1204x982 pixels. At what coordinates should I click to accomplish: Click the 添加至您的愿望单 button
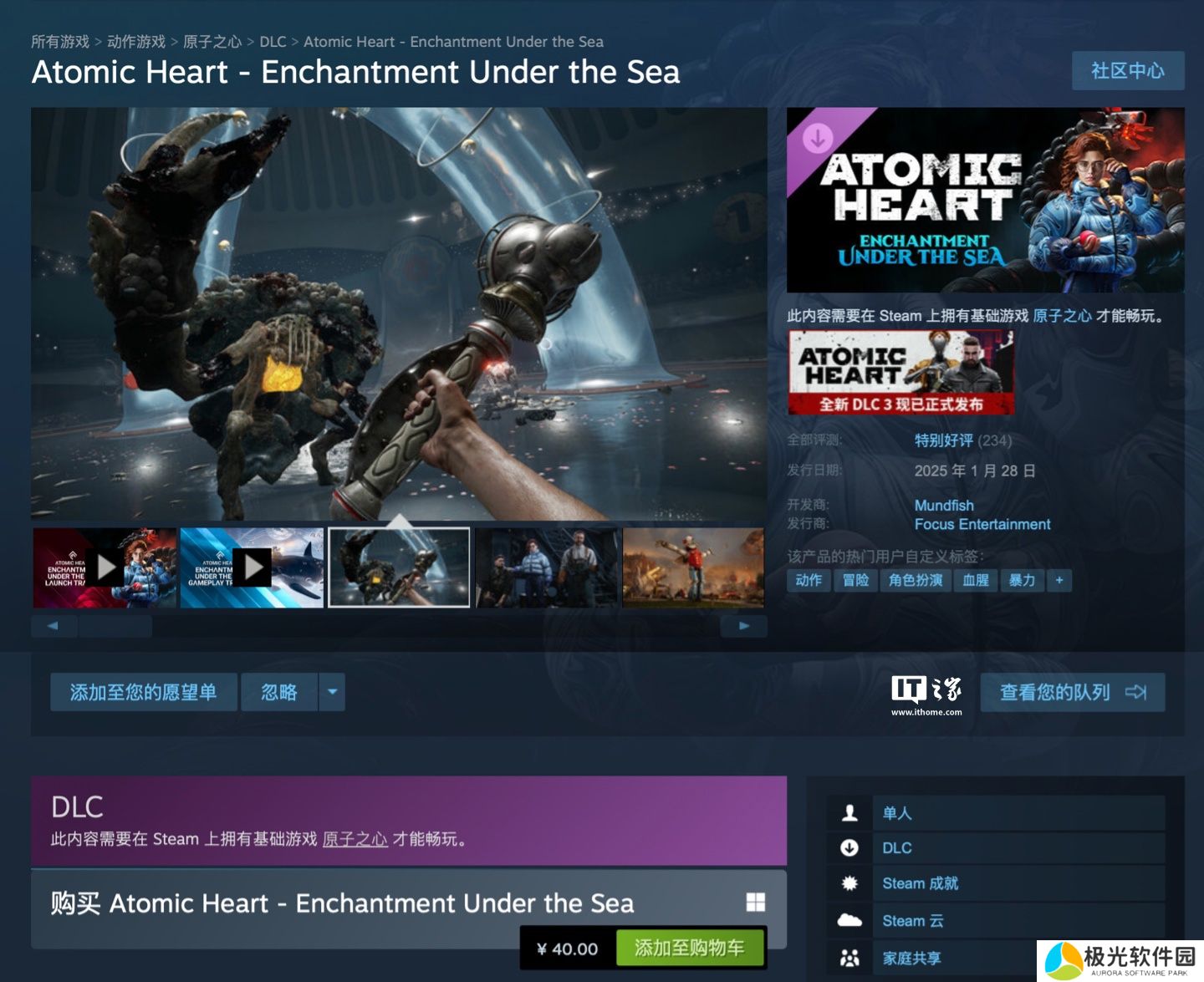pos(144,692)
